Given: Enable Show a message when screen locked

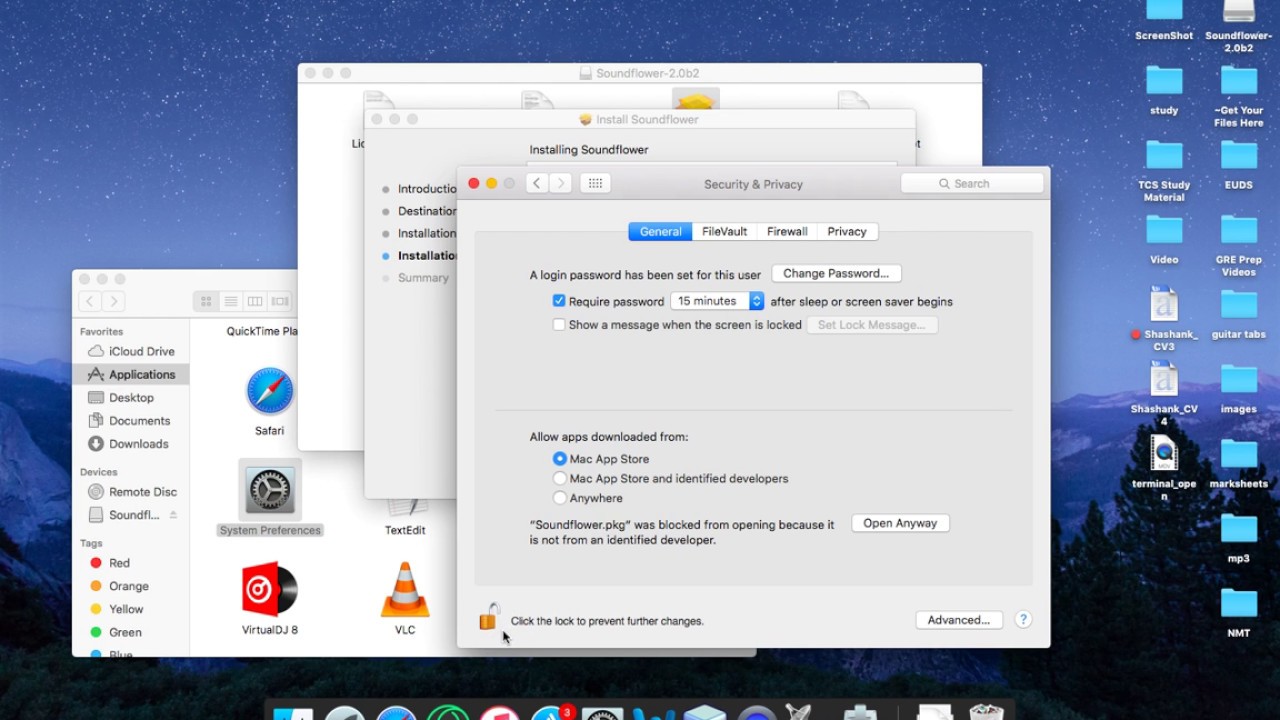Looking at the screenshot, I should pyautogui.click(x=559, y=325).
